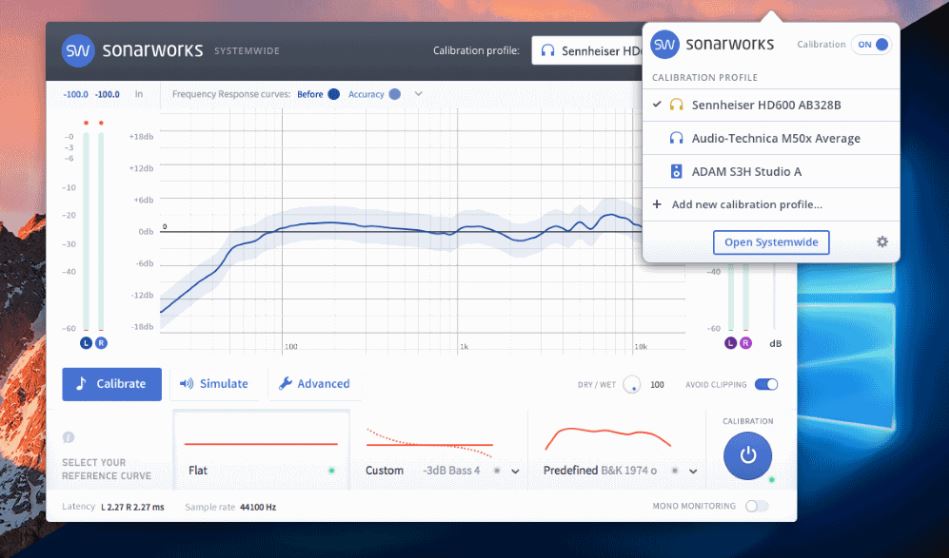
Task: Click the Sonarworks logo in the popup panel
Action: point(665,45)
